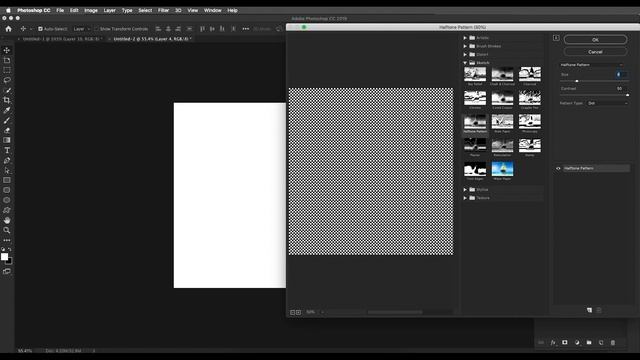Select the Brush tool
This screenshot has width=640, height=360.
pos(7,120)
